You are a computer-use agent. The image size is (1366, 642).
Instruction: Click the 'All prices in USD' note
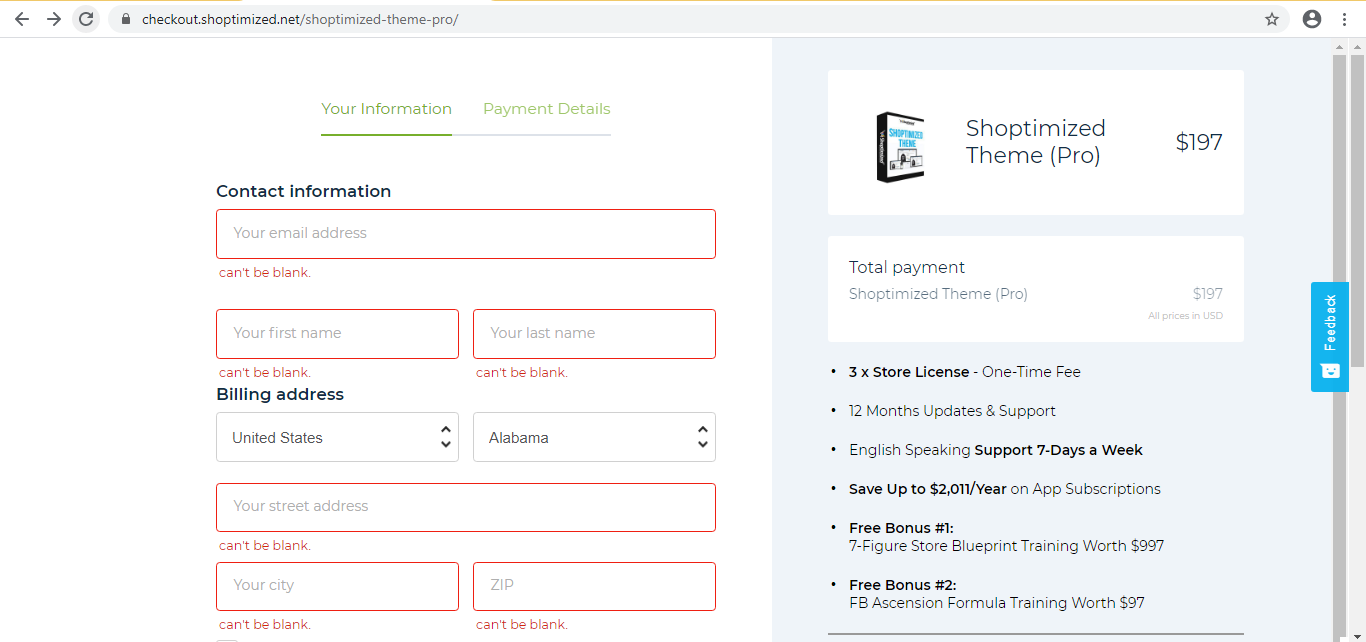tap(1185, 316)
